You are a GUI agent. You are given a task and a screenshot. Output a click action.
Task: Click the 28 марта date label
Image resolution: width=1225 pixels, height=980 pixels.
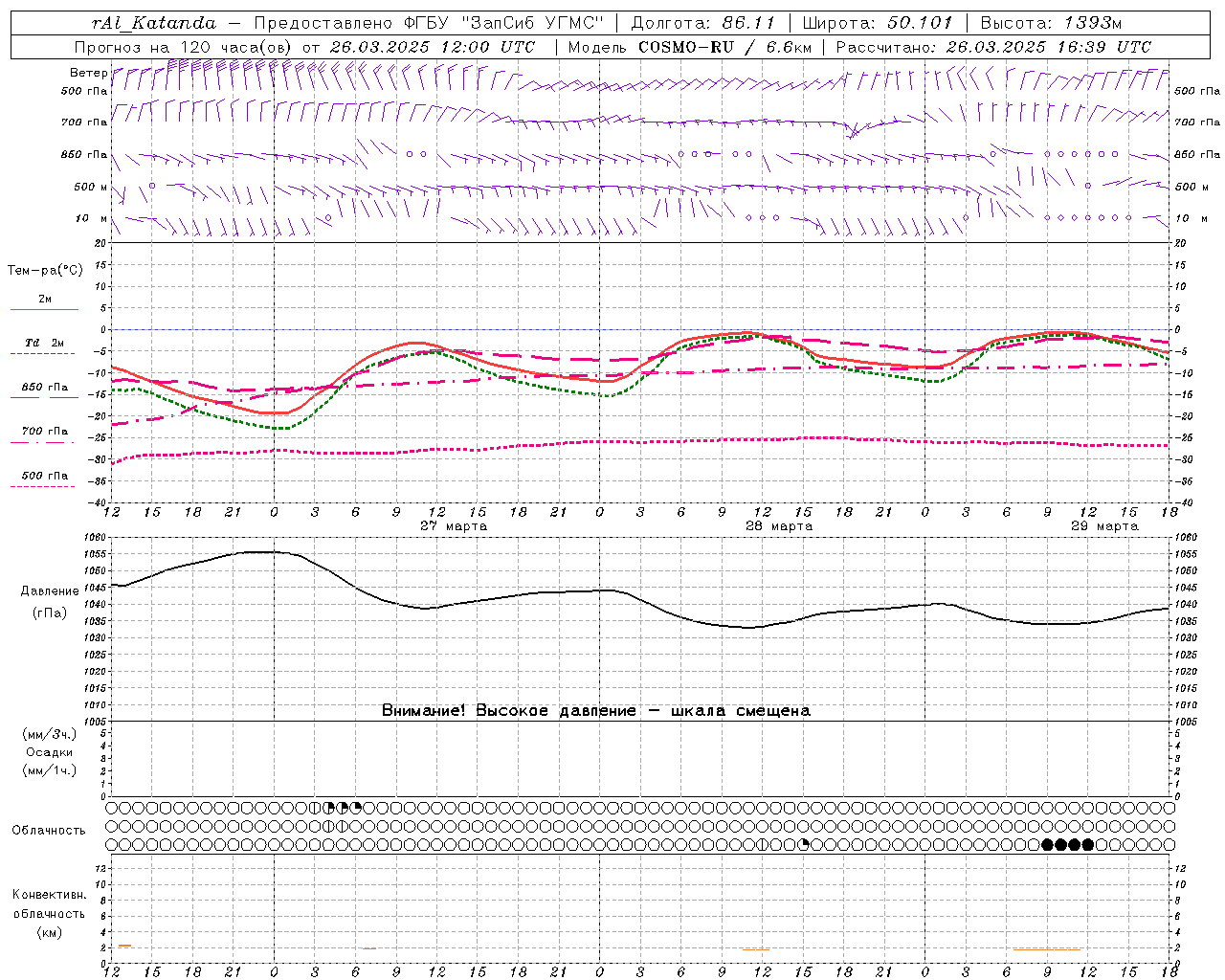coord(779,526)
